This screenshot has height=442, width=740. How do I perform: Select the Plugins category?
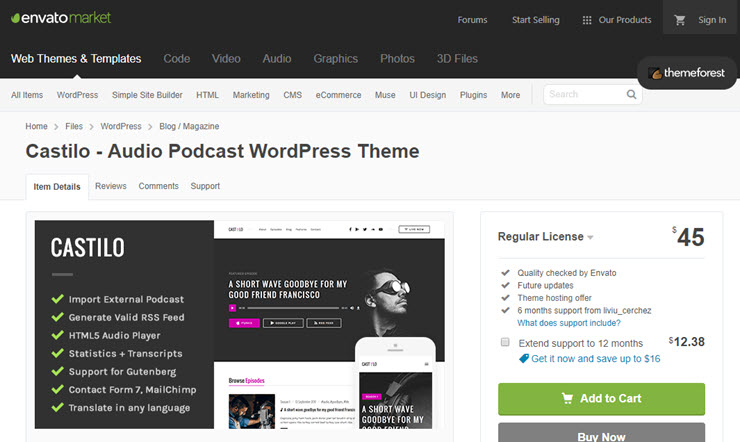(473, 95)
